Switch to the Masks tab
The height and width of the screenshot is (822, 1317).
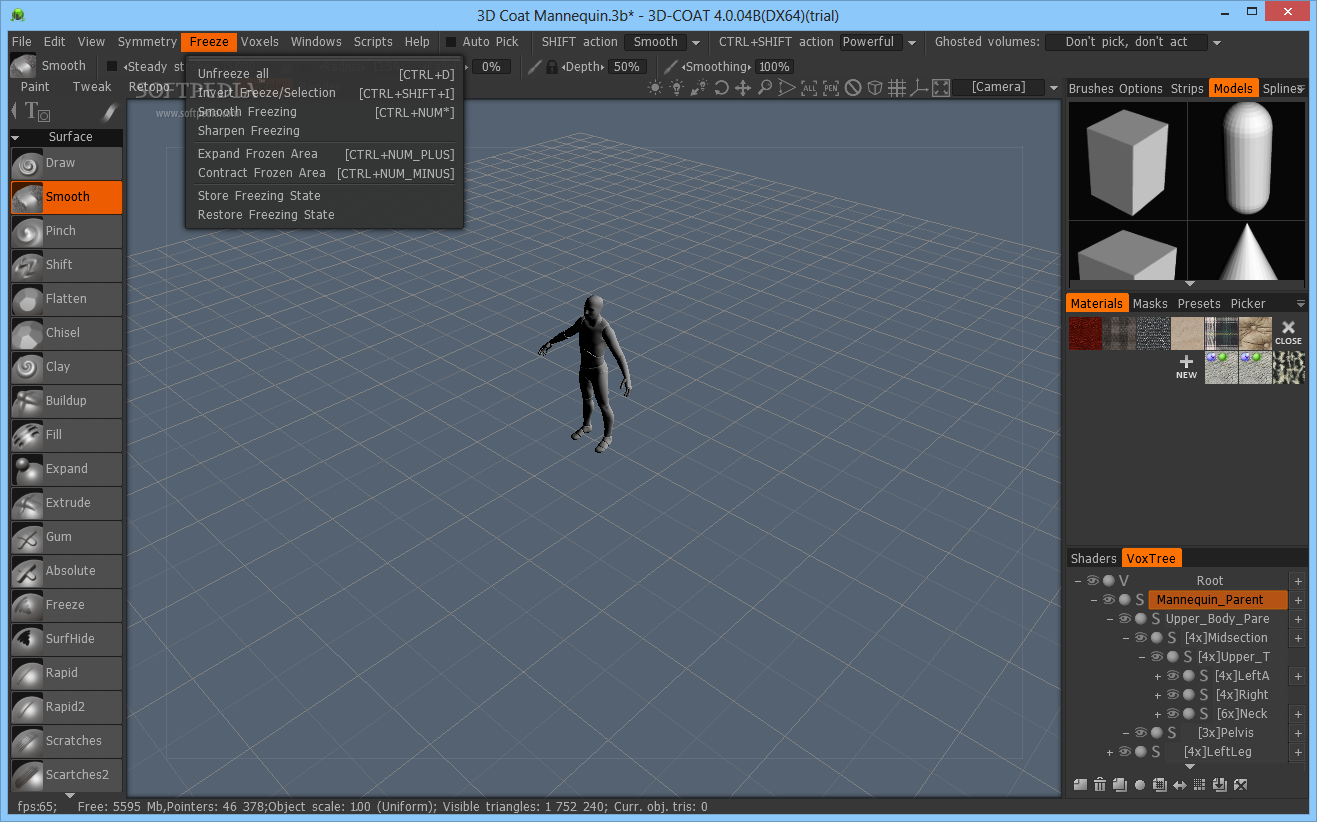pyautogui.click(x=1150, y=304)
